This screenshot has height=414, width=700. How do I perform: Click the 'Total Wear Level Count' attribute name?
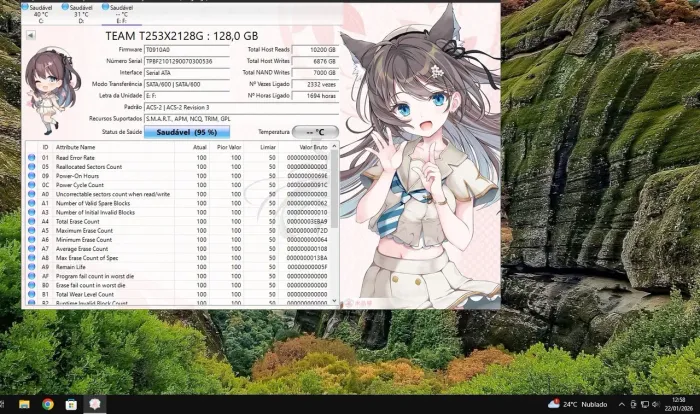coord(85,294)
